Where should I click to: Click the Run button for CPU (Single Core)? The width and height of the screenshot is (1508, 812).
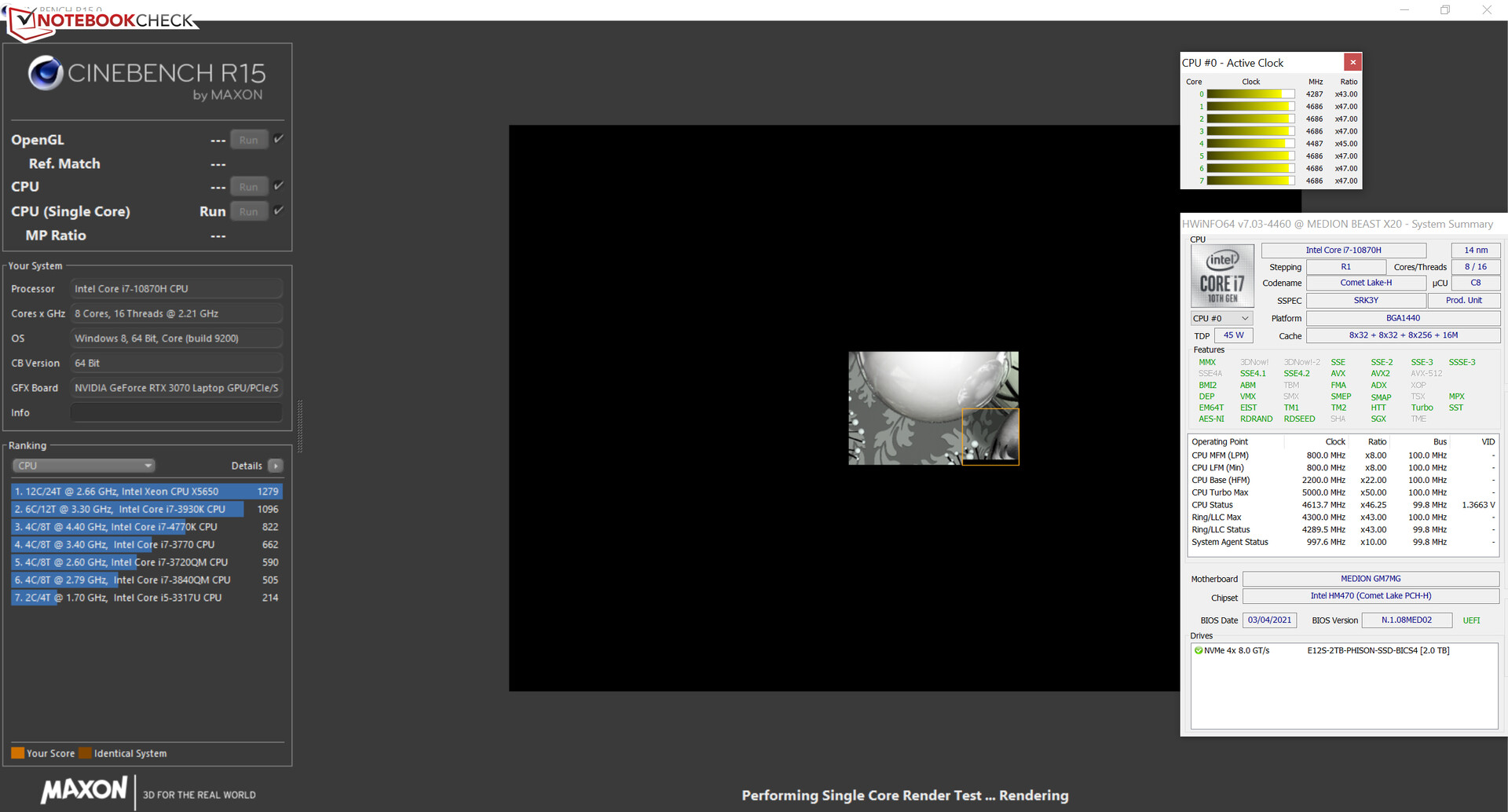pyautogui.click(x=249, y=211)
